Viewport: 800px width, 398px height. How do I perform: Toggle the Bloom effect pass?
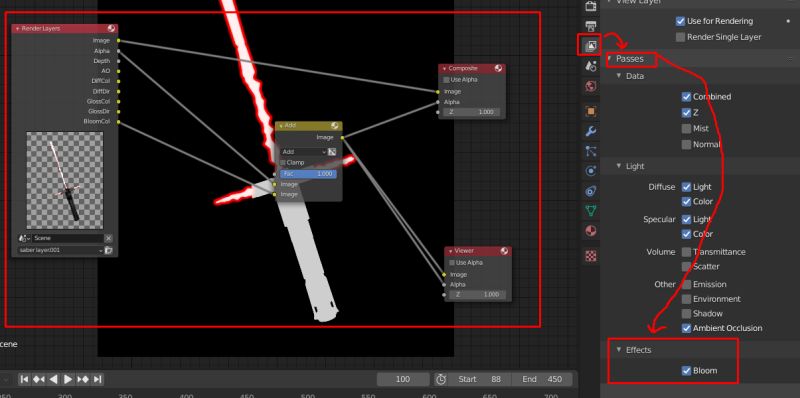686,370
